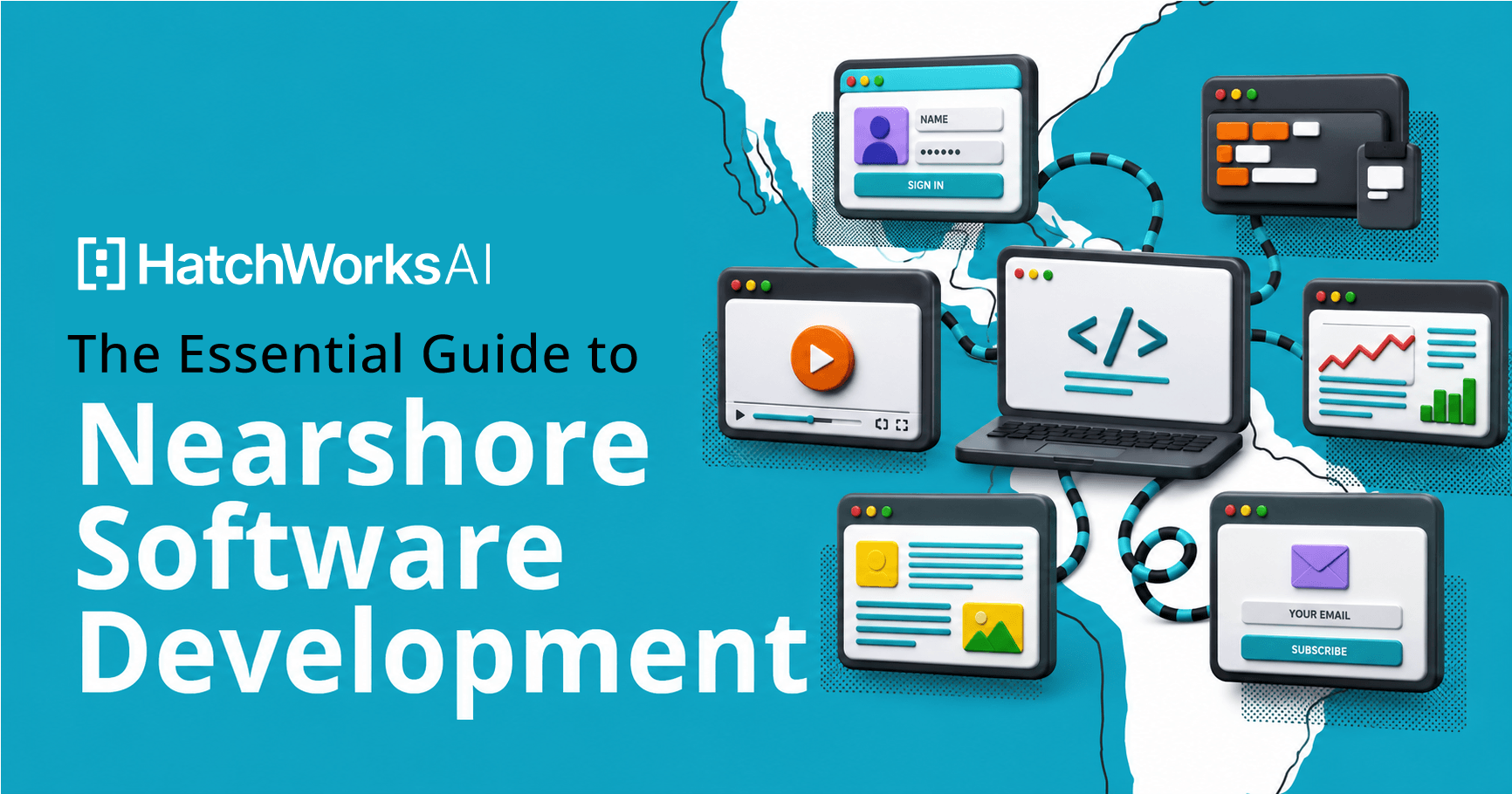The image size is (1512, 794).
Task: Click the password dots field
Action: point(959,153)
